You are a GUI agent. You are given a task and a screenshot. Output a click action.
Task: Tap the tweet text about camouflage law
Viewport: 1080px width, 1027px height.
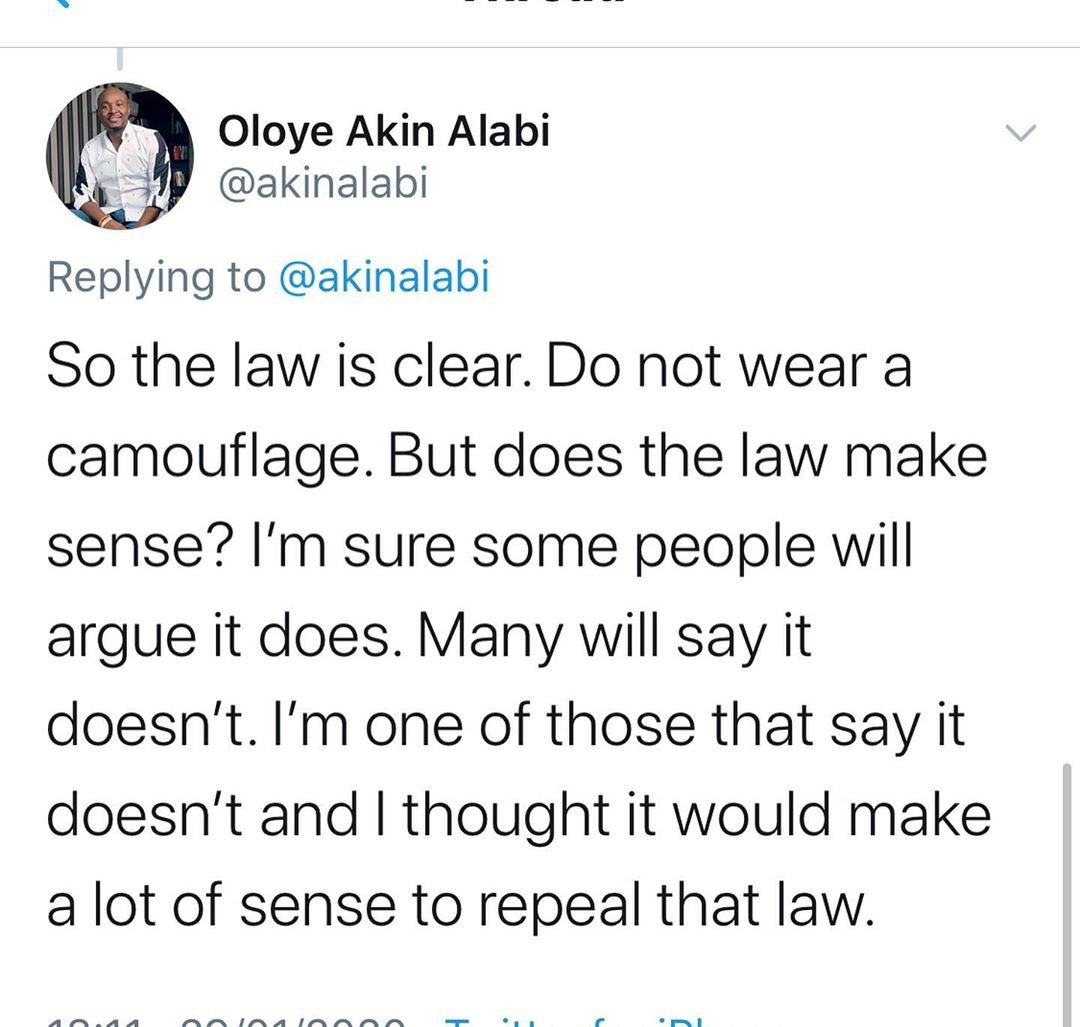click(518, 635)
